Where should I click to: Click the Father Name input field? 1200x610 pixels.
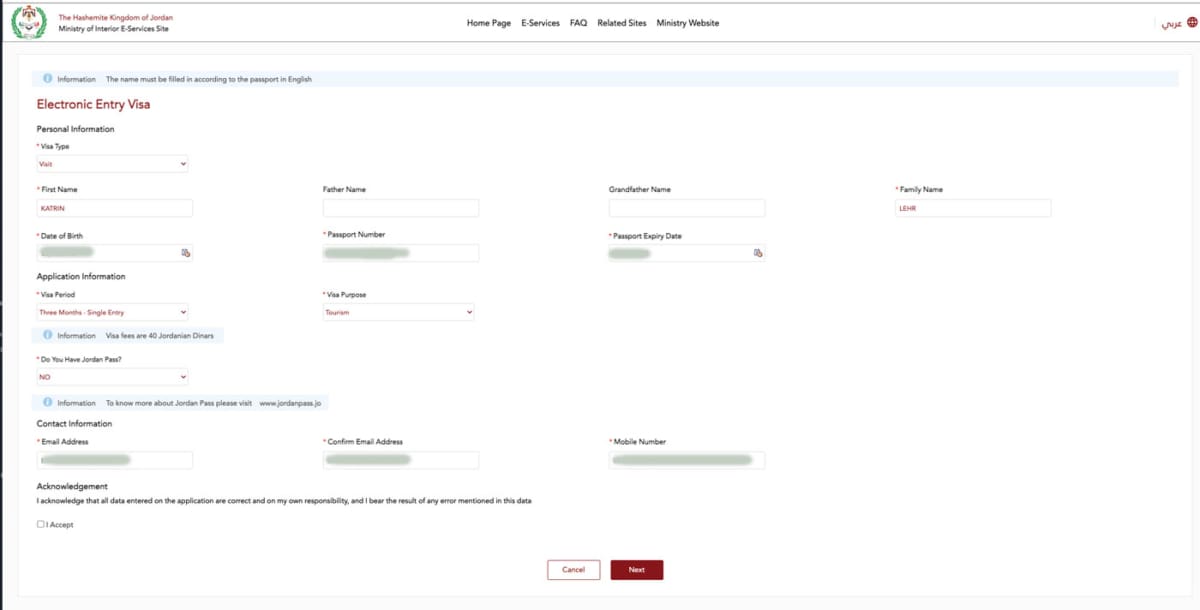point(400,208)
